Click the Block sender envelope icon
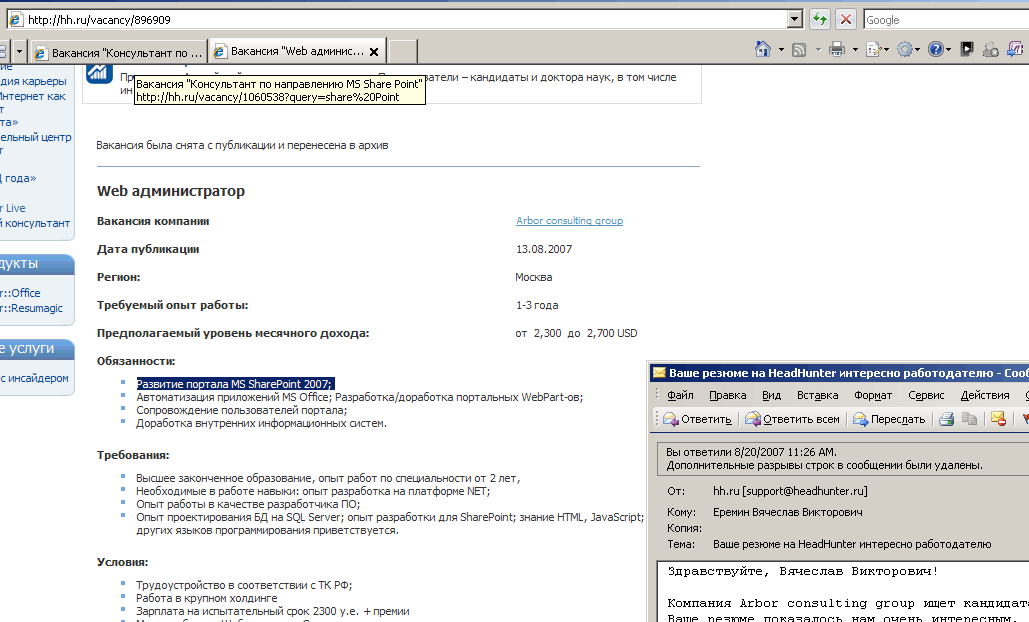Viewport: 1029px width, 622px height. pos(998,419)
